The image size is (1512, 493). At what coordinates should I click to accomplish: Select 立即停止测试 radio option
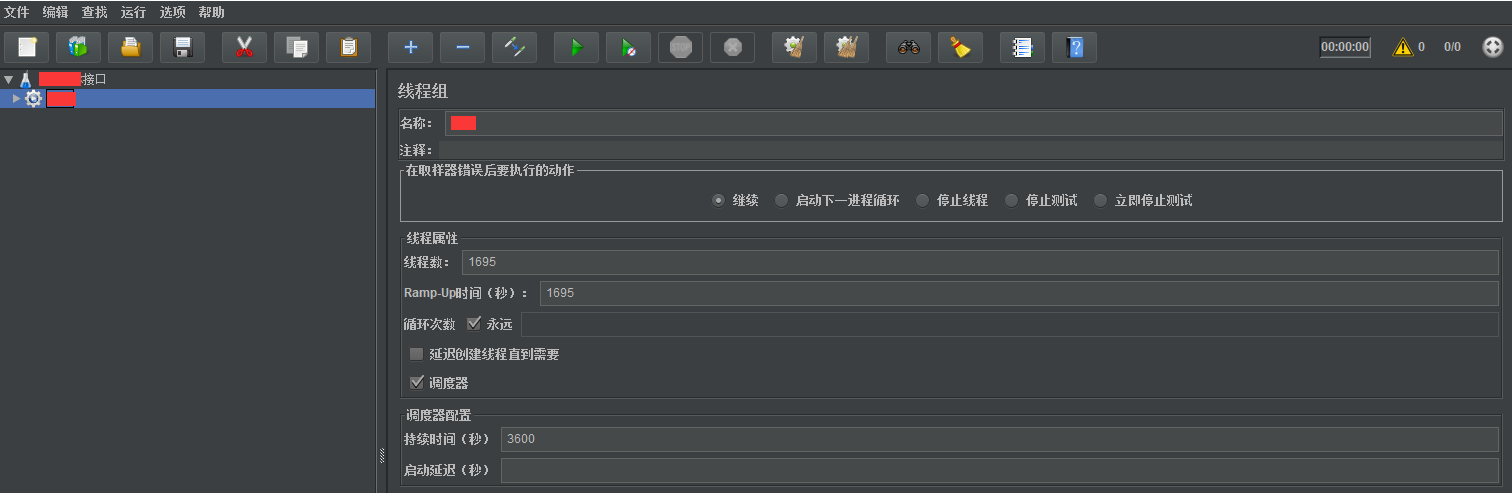point(1100,200)
